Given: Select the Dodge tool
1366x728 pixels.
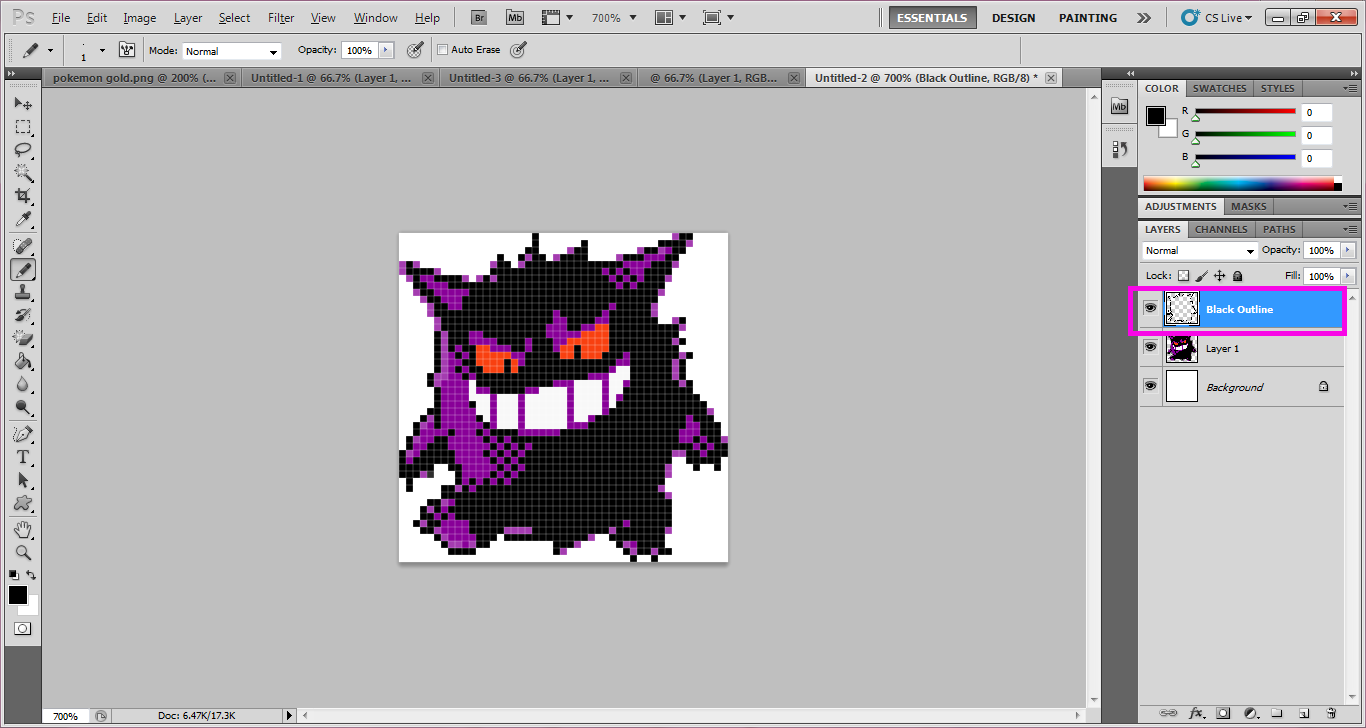Looking at the screenshot, I should tap(22, 407).
